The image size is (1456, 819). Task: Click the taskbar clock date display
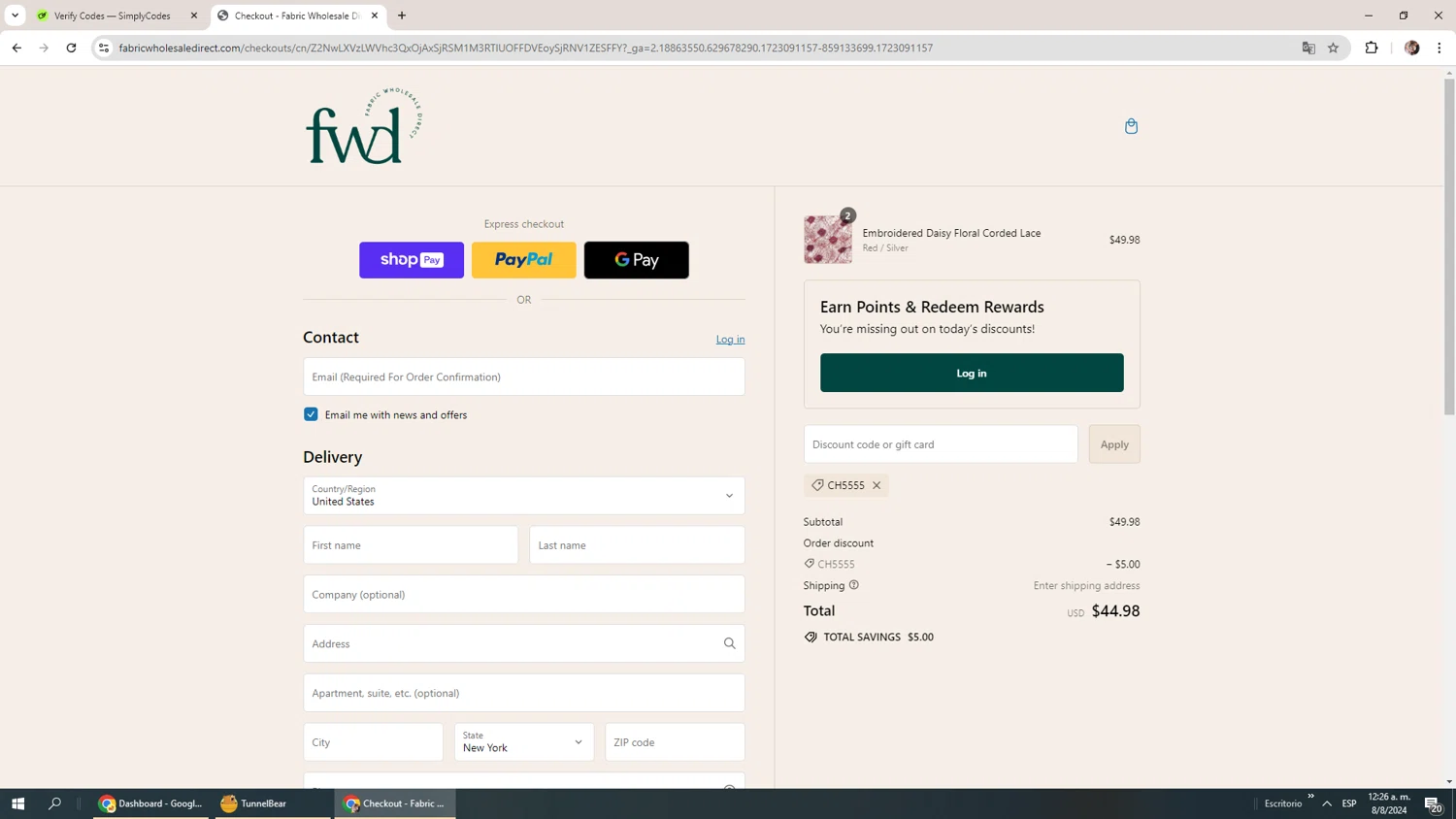pyautogui.click(x=1389, y=803)
